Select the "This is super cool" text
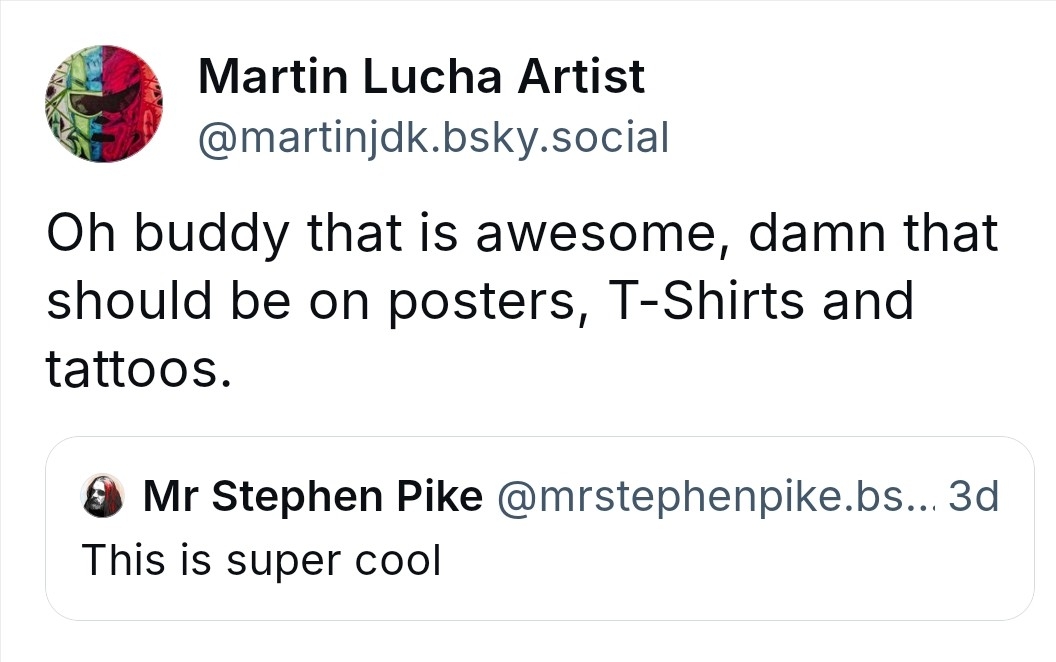This screenshot has width=1056, height=662. [261, 560]
